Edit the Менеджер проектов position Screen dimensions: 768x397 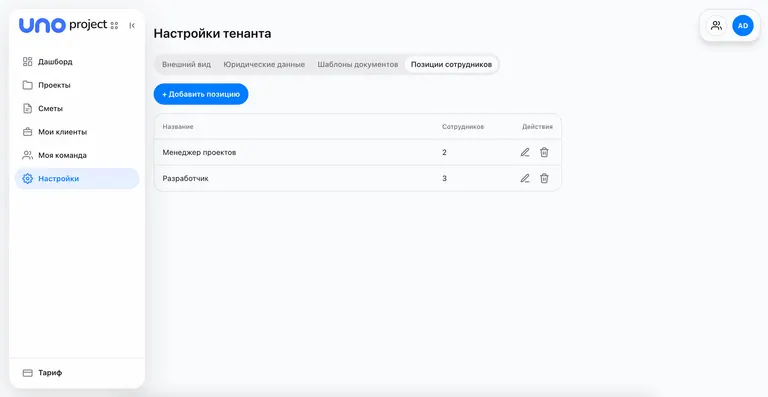coord(525,152)
